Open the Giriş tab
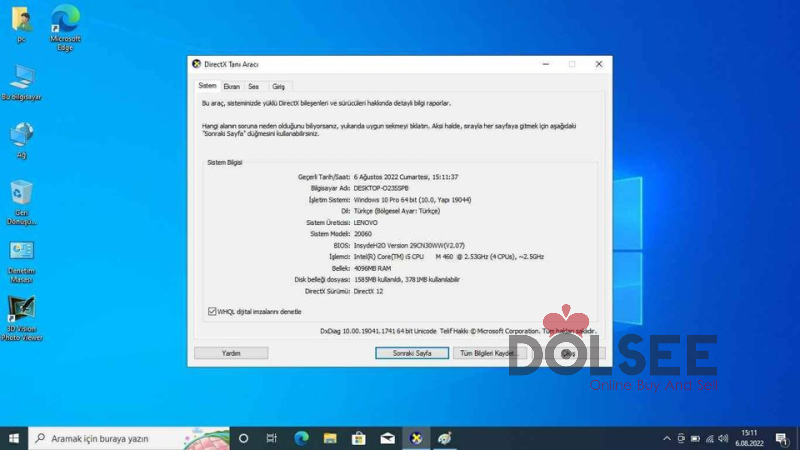The width and height of the screenshot is (800, 450). click(x=279, y=86)
